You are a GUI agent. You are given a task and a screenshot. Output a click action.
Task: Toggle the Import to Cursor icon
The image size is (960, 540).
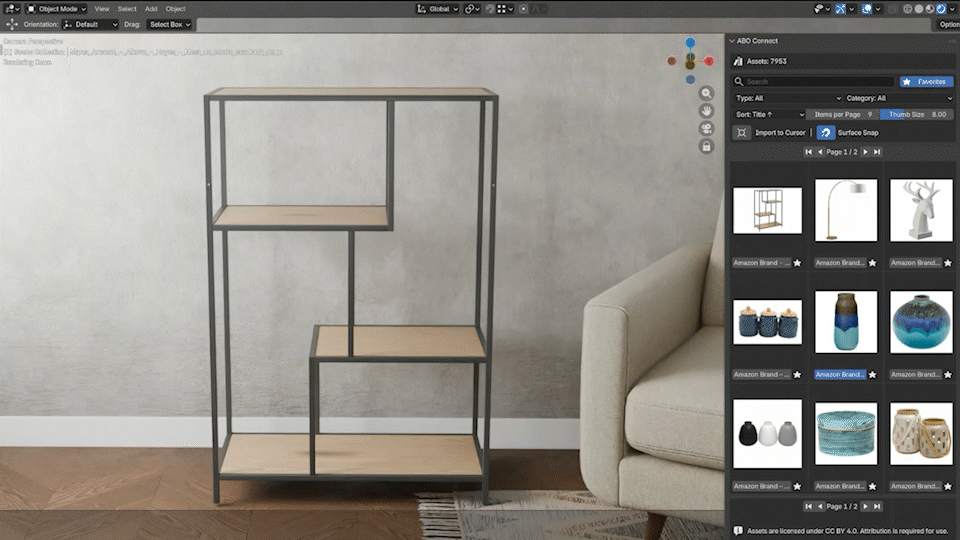pos(741,132)
